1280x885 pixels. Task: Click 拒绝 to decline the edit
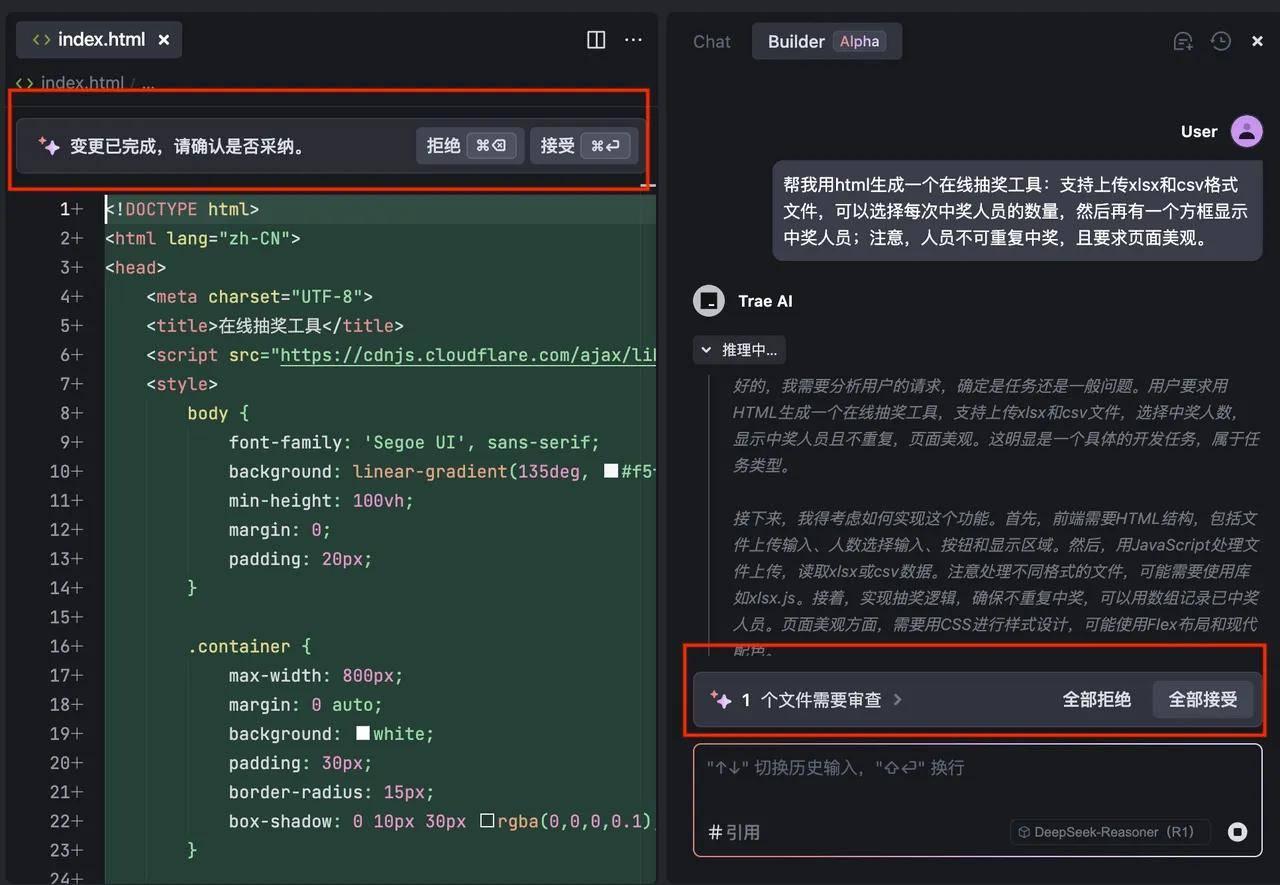469,145
